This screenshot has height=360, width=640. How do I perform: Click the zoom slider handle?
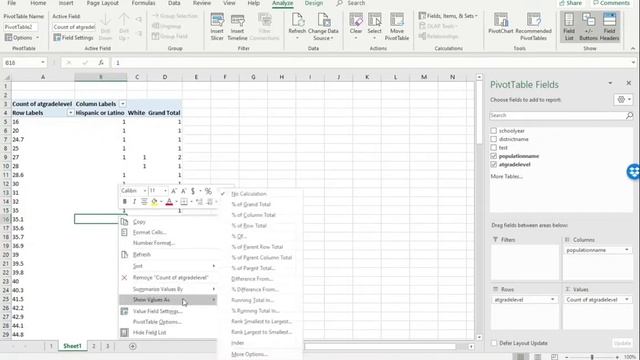(592, 357)
